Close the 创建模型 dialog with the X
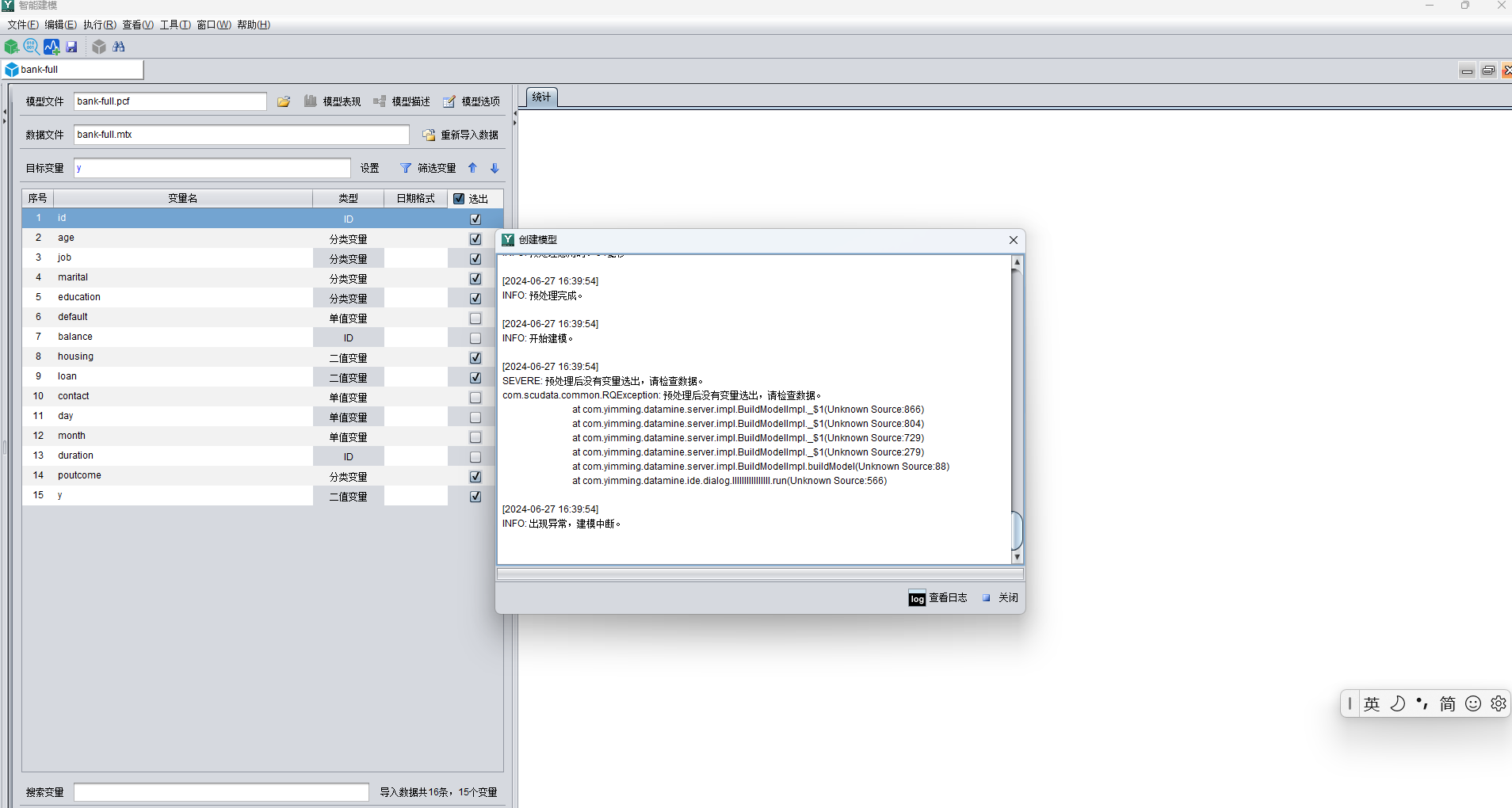The height and width of the screenshot is (808, 1512). 1014,240
